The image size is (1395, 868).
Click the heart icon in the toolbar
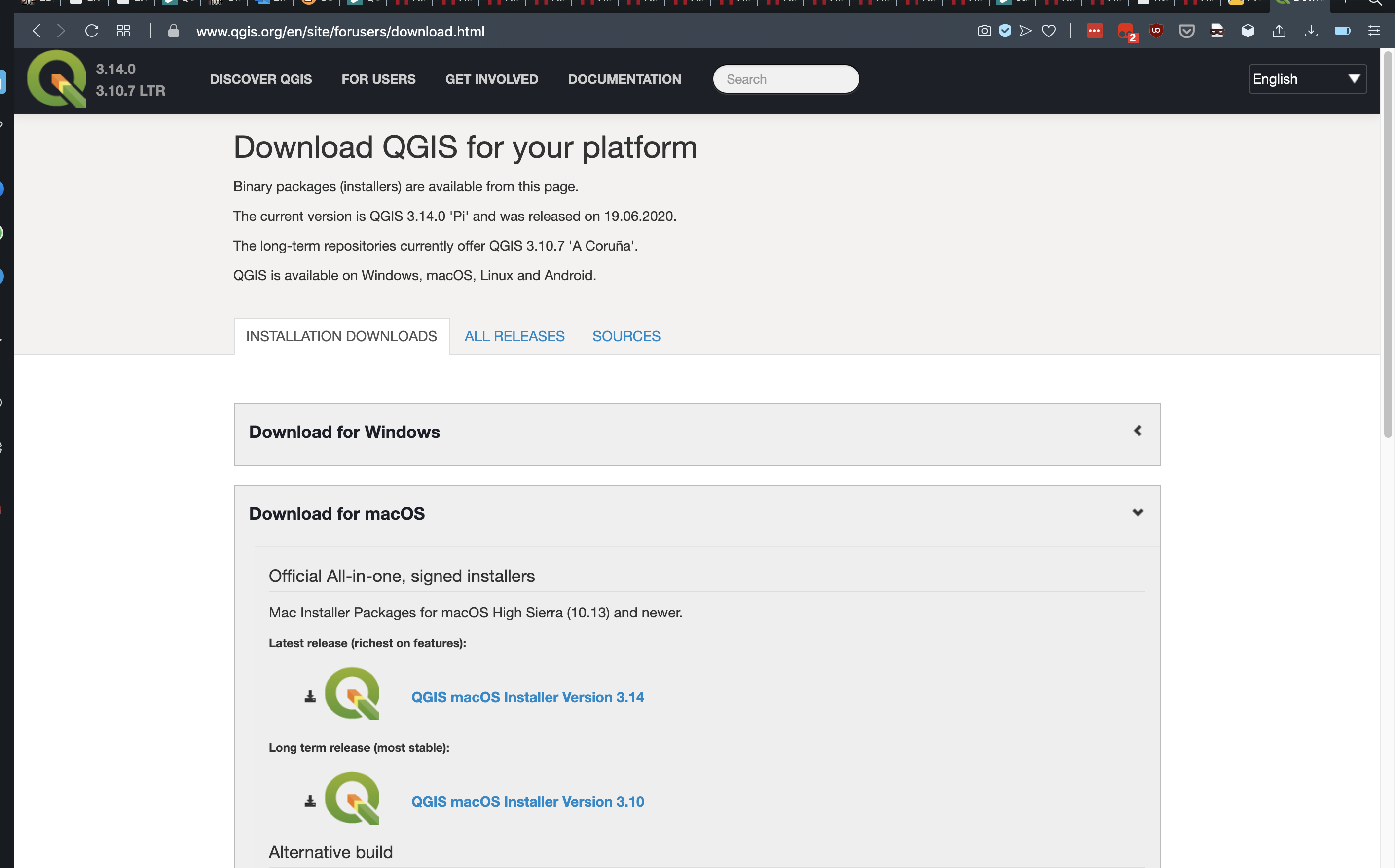tap(1049, 31)
